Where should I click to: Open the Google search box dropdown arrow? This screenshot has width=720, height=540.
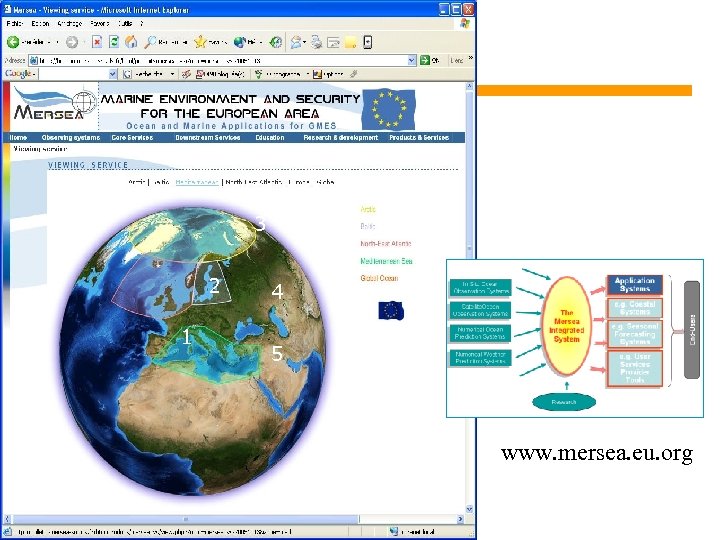click(x=113, y=74)
